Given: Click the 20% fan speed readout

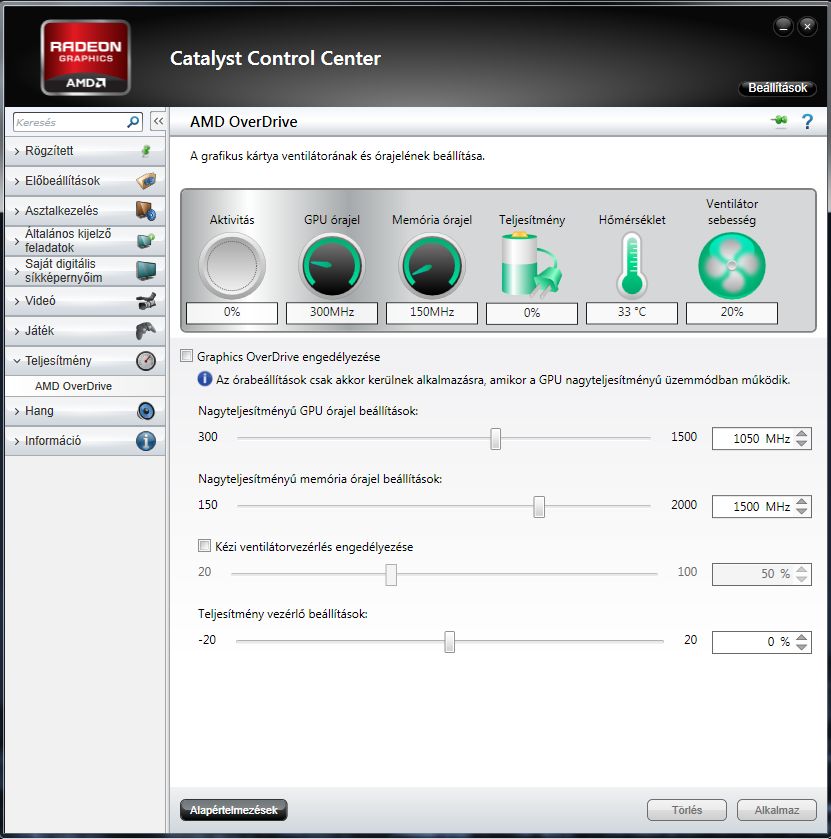Looking at the screenshot, I should pyautogui.click(x=731, y=312).
